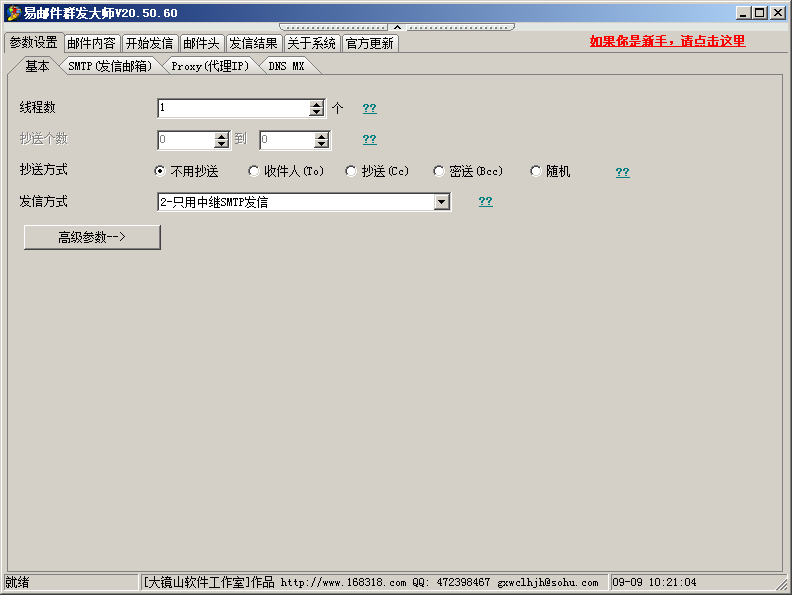Click the 就绪 status bar text

click(18, 582)
